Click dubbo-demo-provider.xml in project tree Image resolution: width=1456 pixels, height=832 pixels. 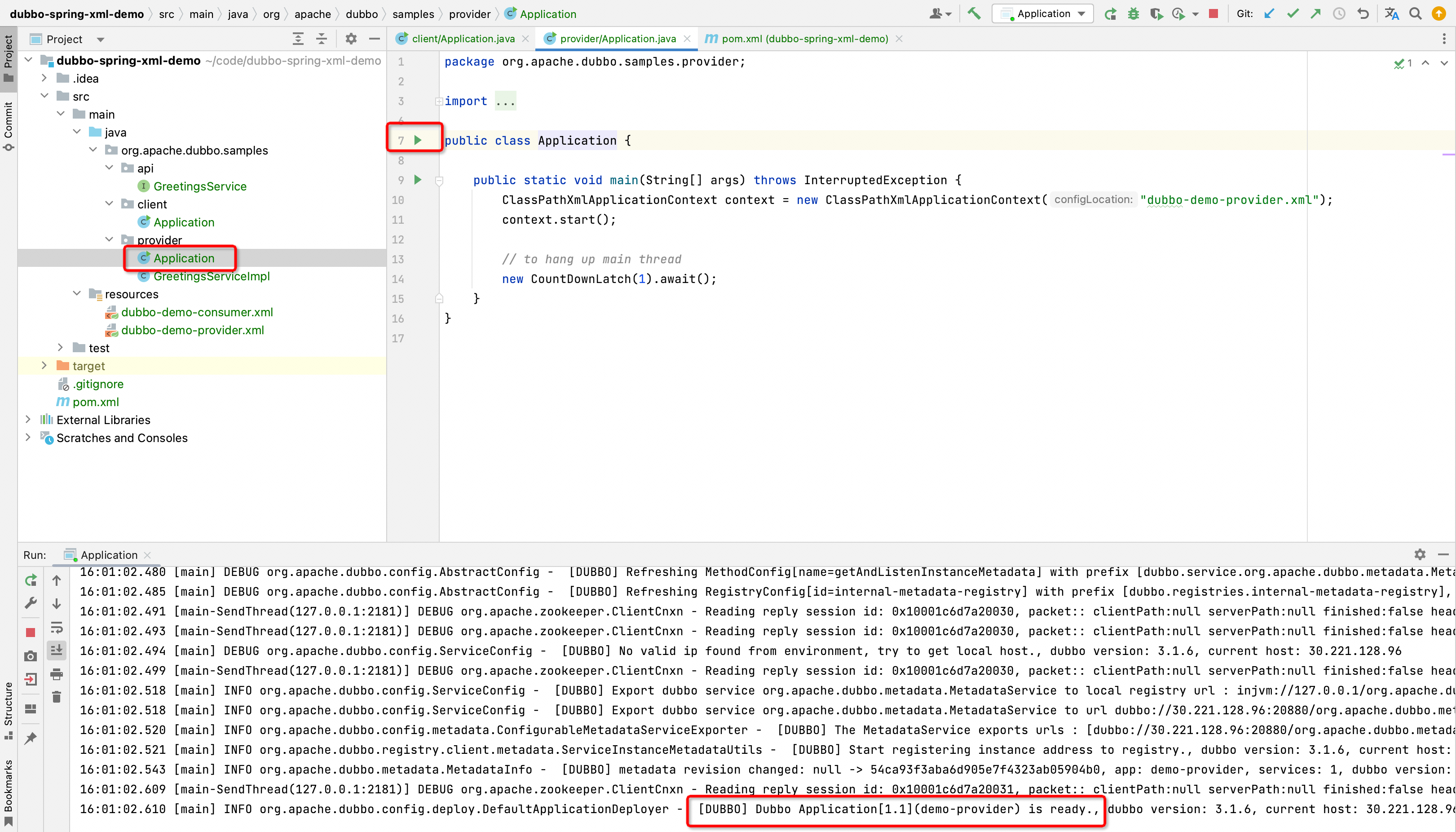(193, 330)
